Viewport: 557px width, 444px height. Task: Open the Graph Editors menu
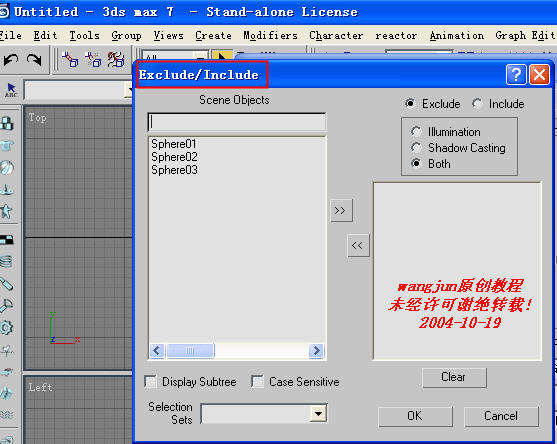526,36
